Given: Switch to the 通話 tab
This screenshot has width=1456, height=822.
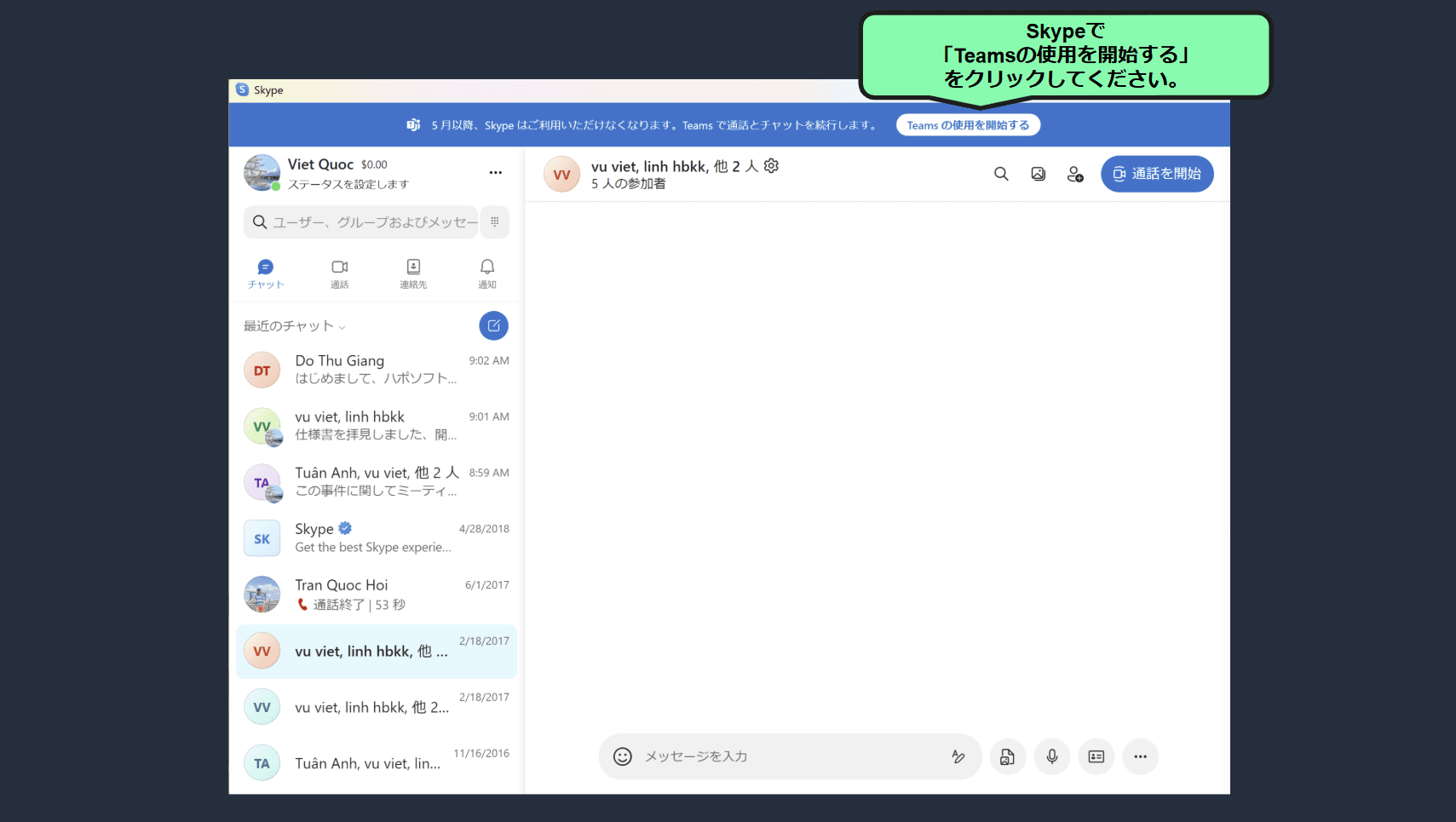Looking at the screenshot, I should (339, 273).
